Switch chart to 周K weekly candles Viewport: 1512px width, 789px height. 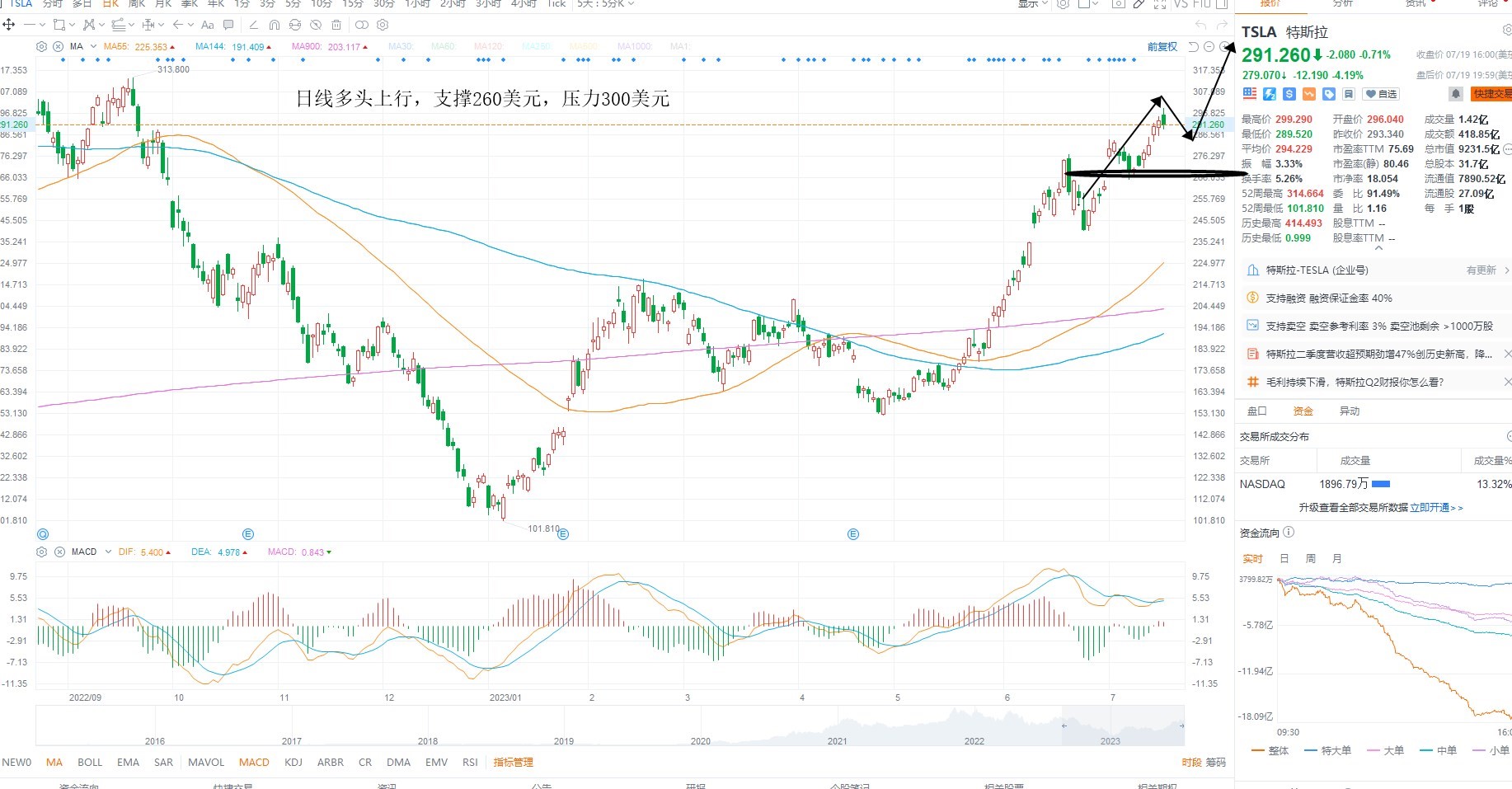[x=137, y=4]
